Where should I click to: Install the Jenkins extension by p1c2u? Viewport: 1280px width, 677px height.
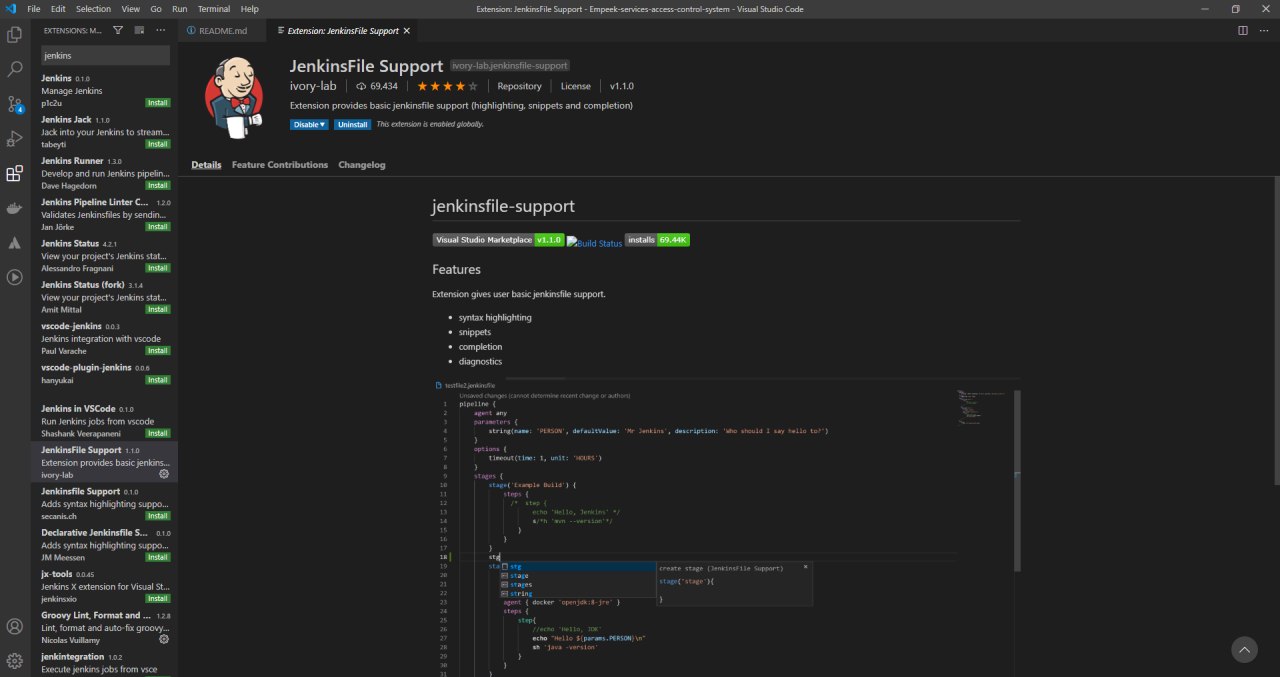coord(158,103)
